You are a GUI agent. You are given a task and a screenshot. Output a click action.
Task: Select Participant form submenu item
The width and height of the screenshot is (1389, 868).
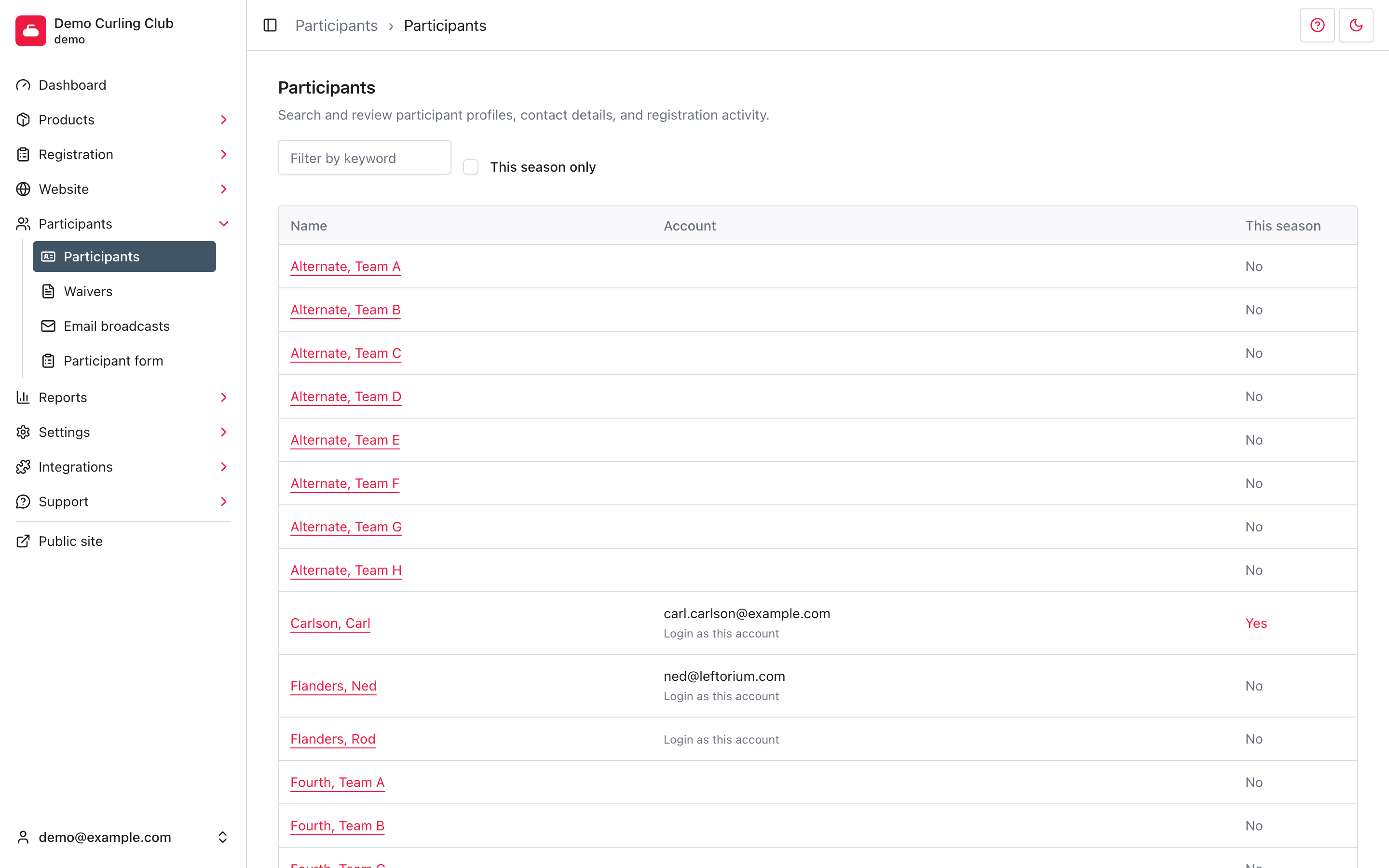(124, 361)
